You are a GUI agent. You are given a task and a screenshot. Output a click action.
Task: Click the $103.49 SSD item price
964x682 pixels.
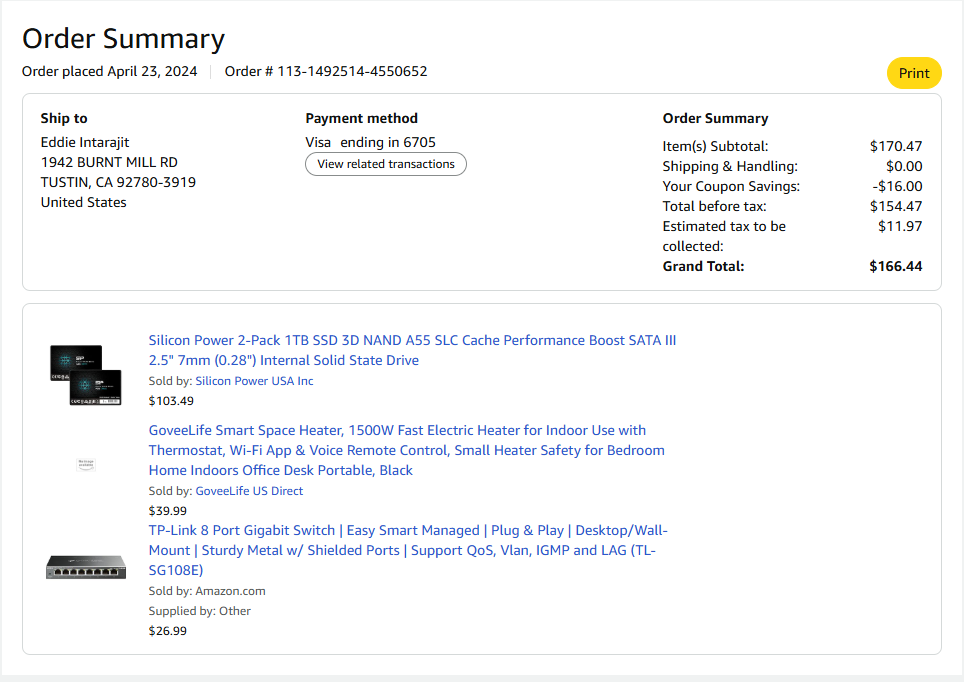click(x=171, y=401)
